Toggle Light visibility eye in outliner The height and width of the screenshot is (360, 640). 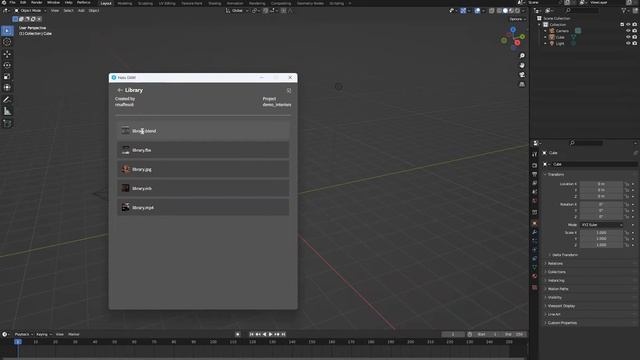628,43
